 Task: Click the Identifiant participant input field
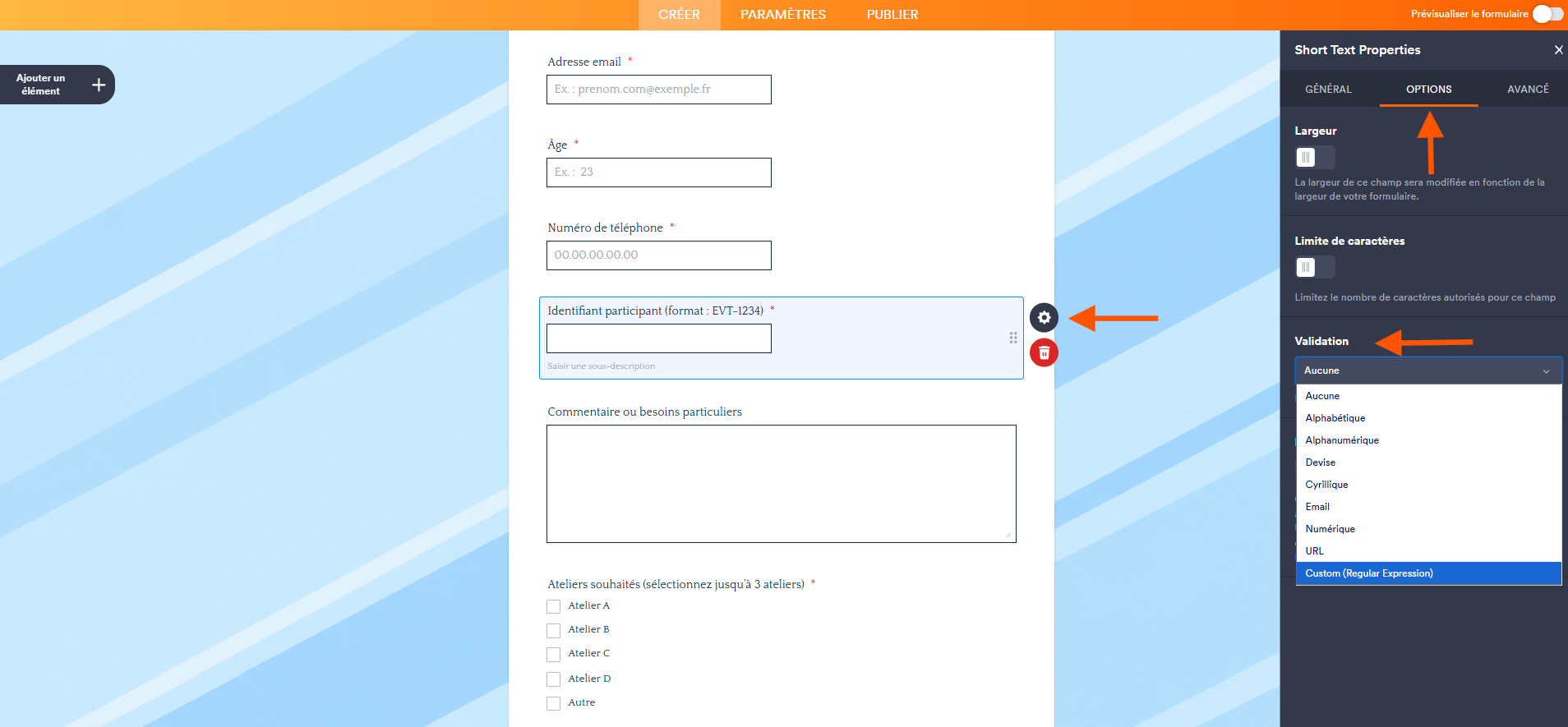[x=659, y=338]
